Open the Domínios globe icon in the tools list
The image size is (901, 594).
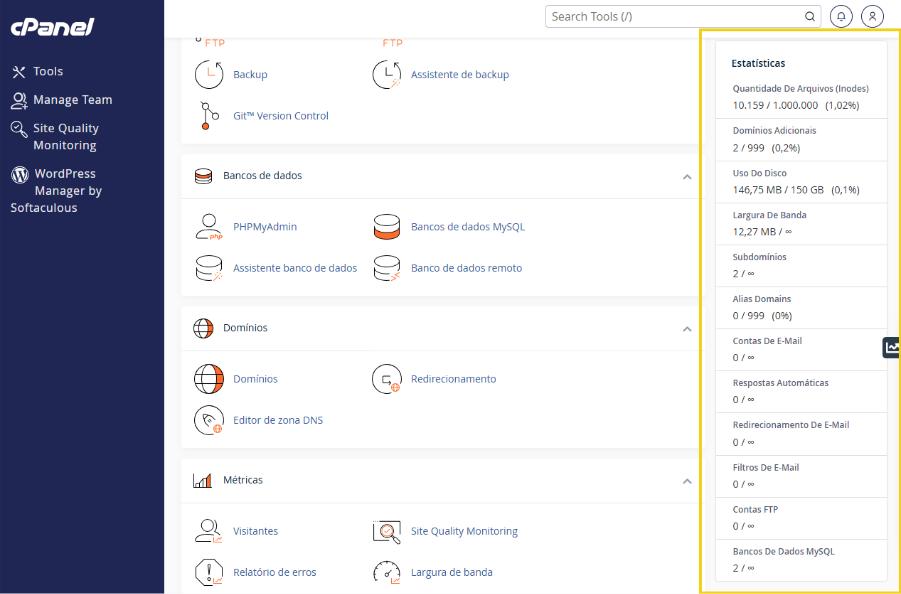(209, 379)
